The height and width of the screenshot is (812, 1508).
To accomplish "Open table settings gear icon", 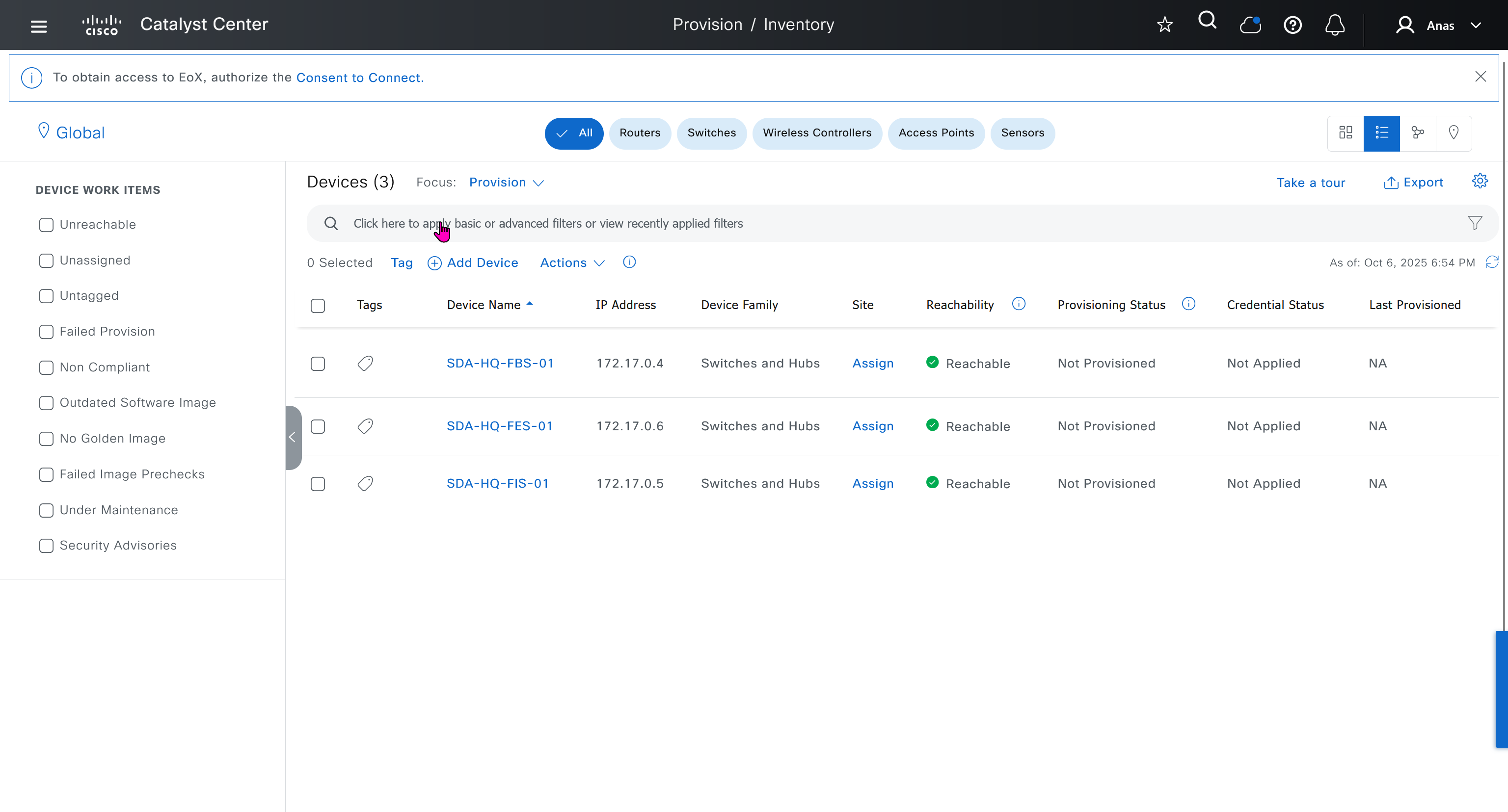I will 1480,182.
